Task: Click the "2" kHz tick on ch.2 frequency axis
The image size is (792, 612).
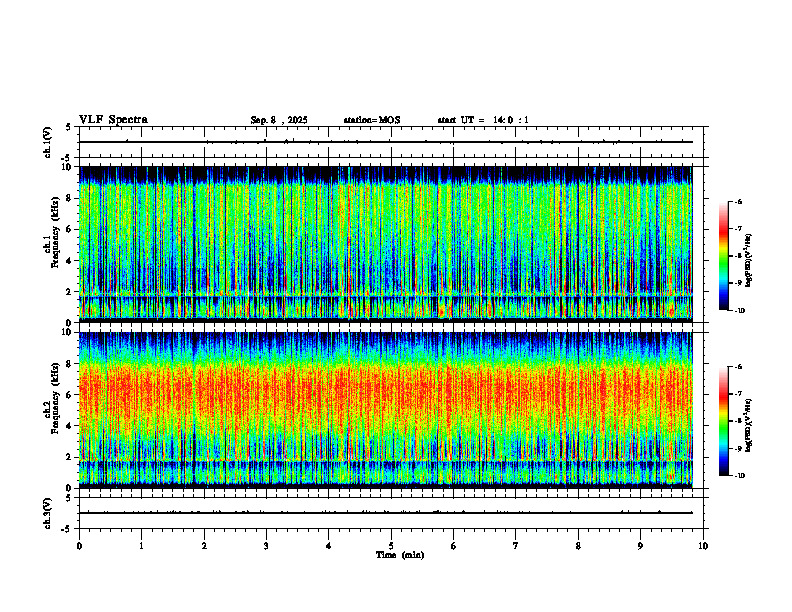Action: tap(68, 457)
